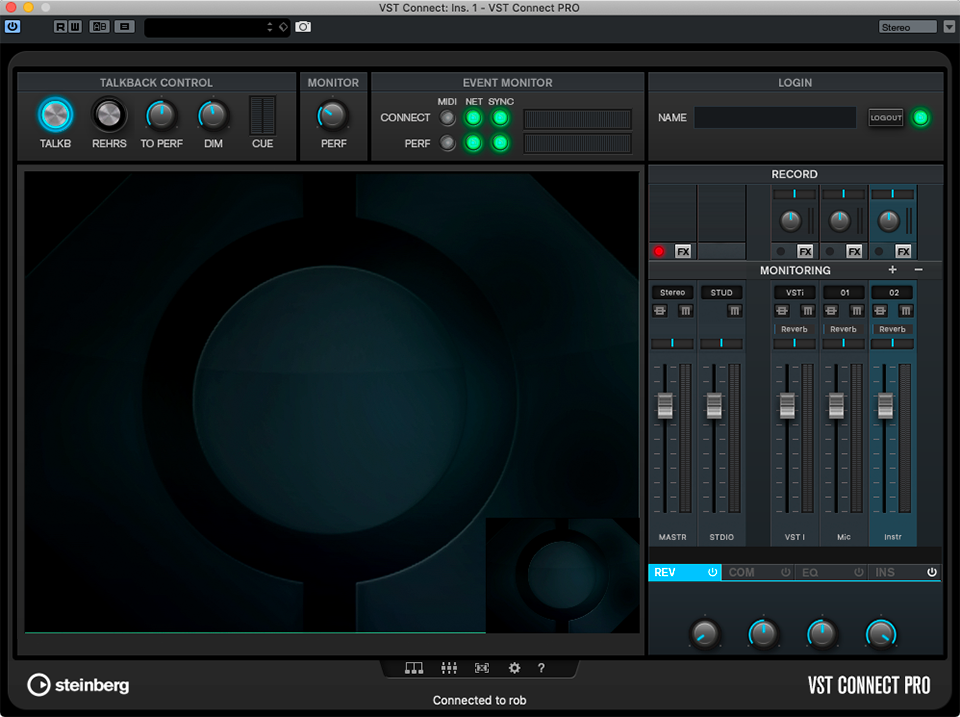This screenshot has height=717, width=960.
Task: Click the MASTR channel volume fader
Action: pos(665,406)
